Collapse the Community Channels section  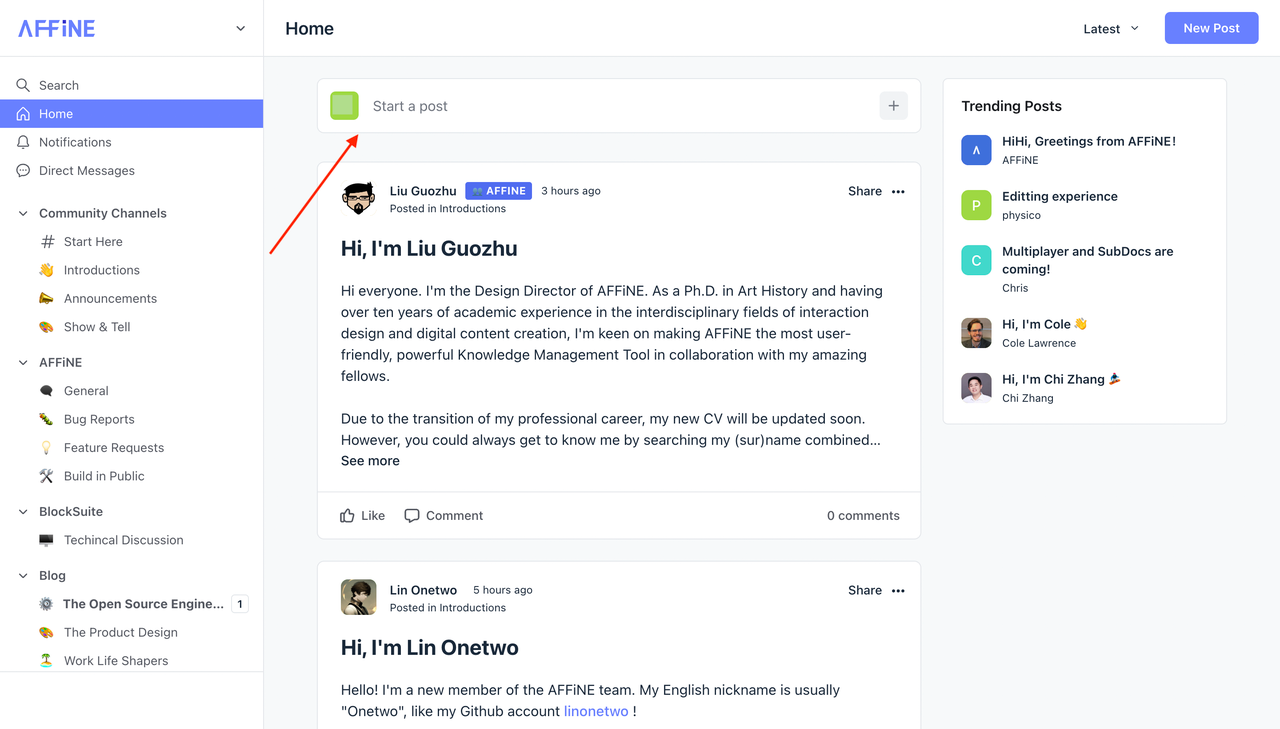coord(23,213)
